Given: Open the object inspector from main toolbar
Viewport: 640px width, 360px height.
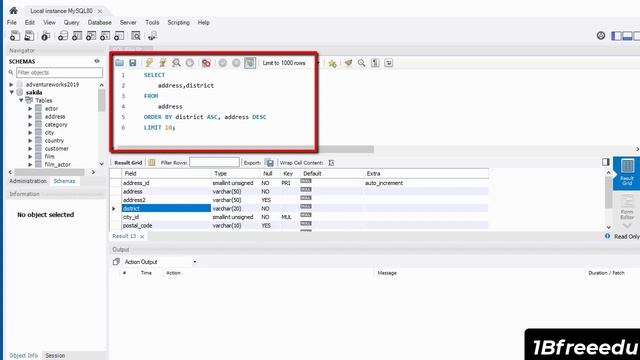Looking at the screenshot, I should 45,36.
